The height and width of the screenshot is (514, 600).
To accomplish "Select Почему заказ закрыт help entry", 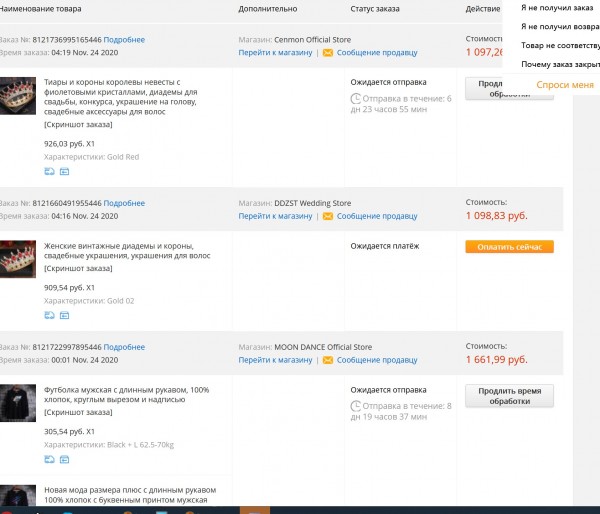I will click(560, 64).
